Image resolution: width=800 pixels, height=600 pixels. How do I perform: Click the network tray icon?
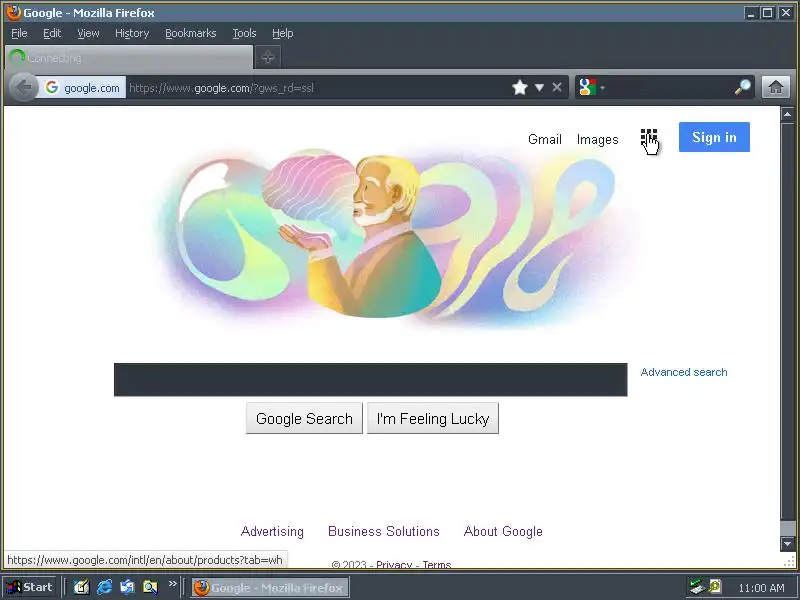(x=696, y=587)
